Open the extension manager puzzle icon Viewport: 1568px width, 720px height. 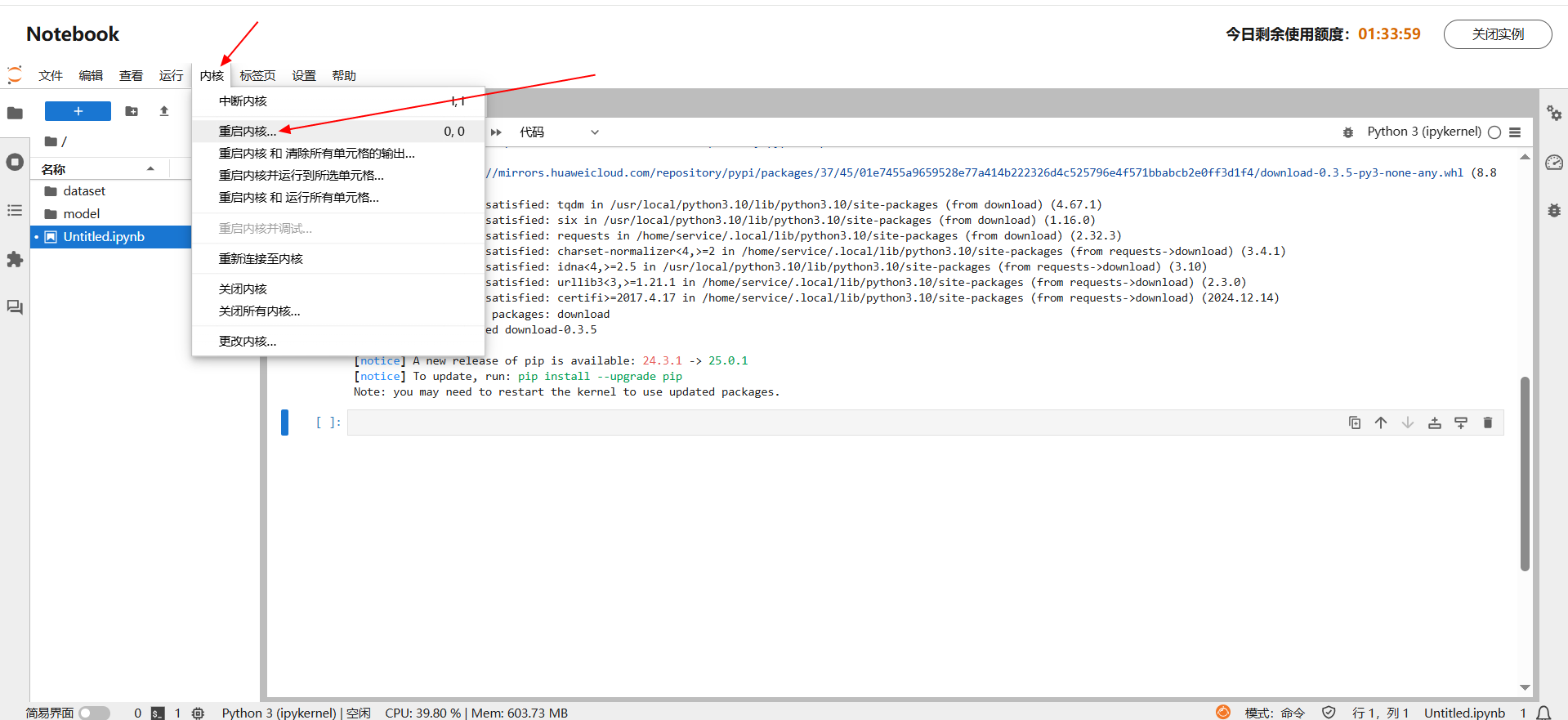15,259
